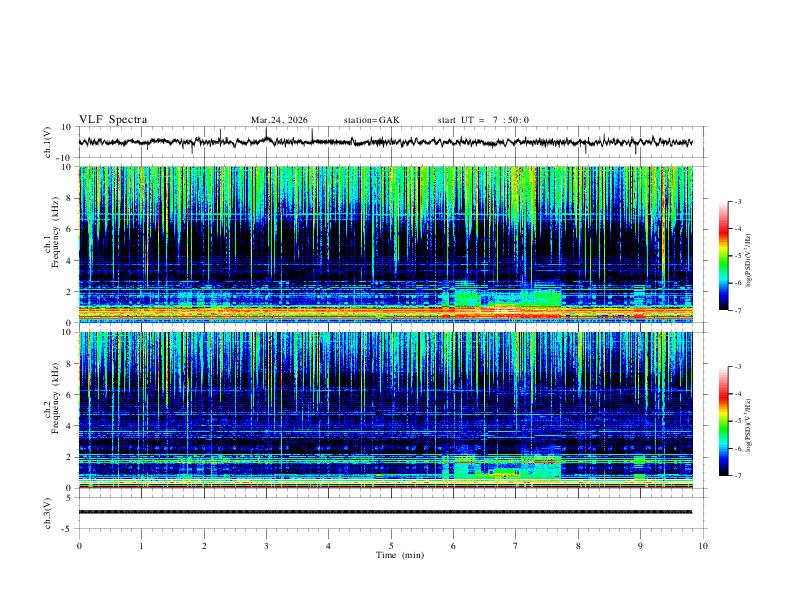The height and width of the screenshot is (612, 792).
Task: Click the "-5" label on the ch.1 color scale
Action: 738,256
